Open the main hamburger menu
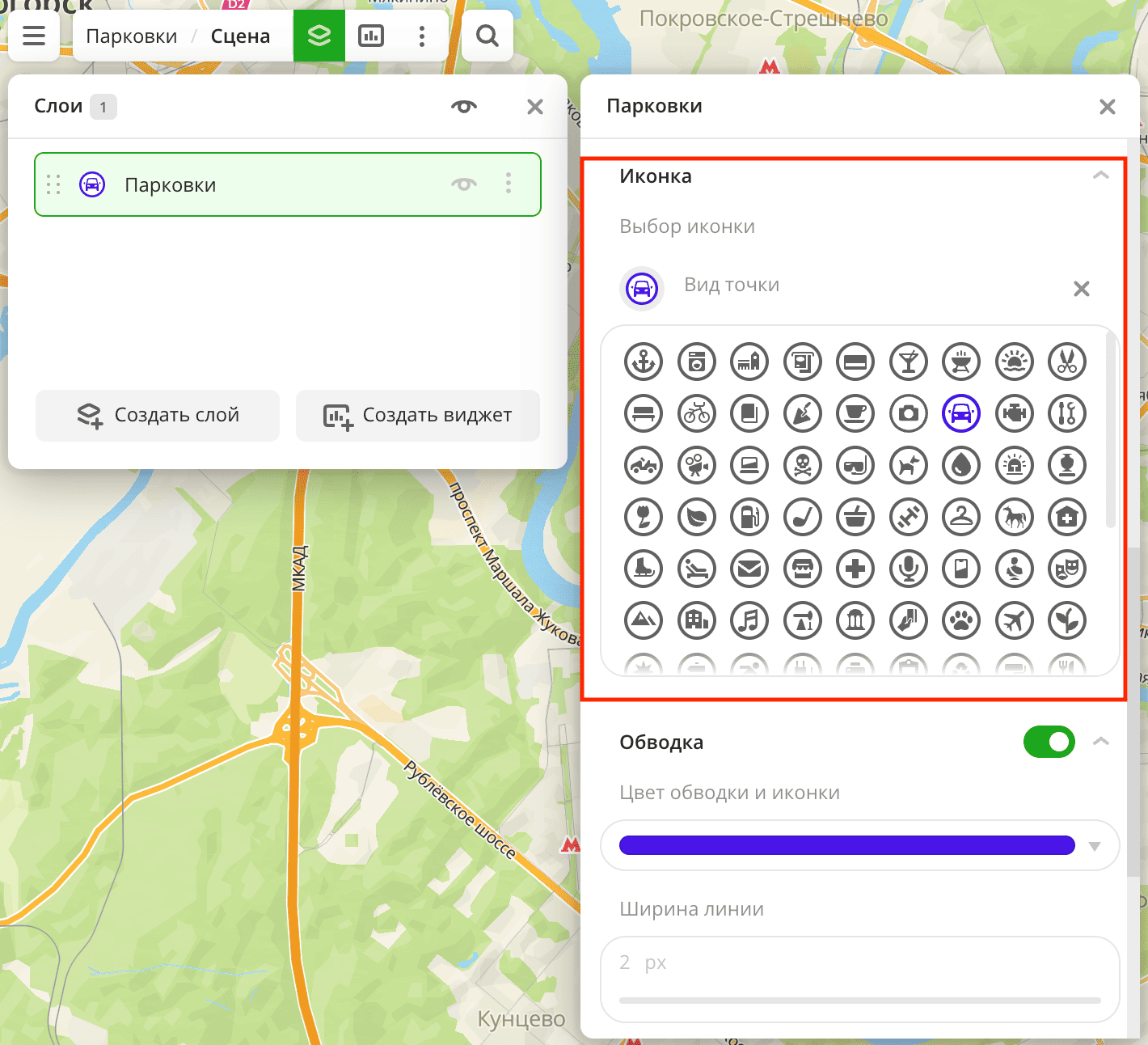The width and height of the screenshot is (1148, 1045). [x=34, y=36]
